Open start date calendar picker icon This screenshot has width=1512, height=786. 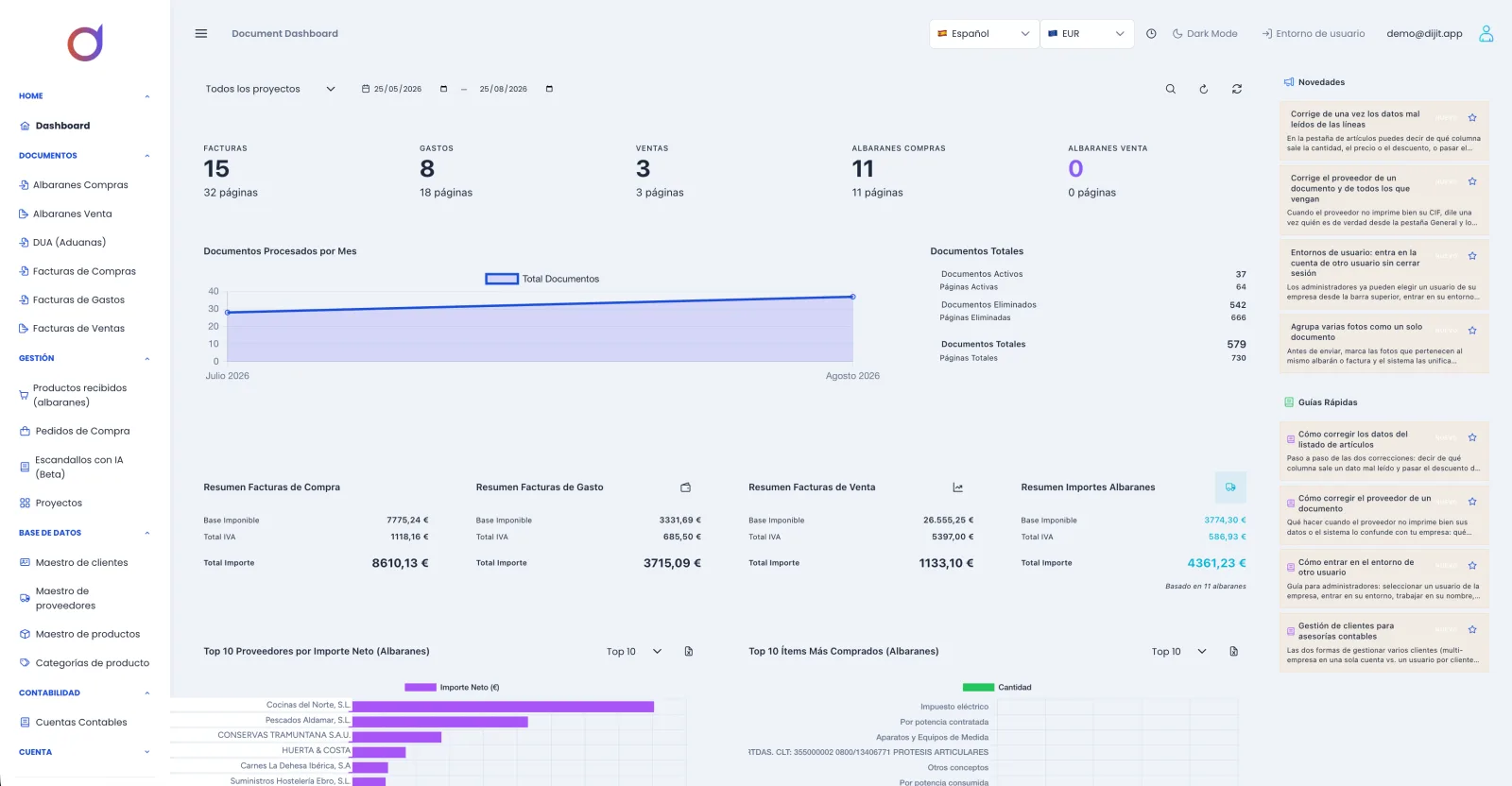443,89
